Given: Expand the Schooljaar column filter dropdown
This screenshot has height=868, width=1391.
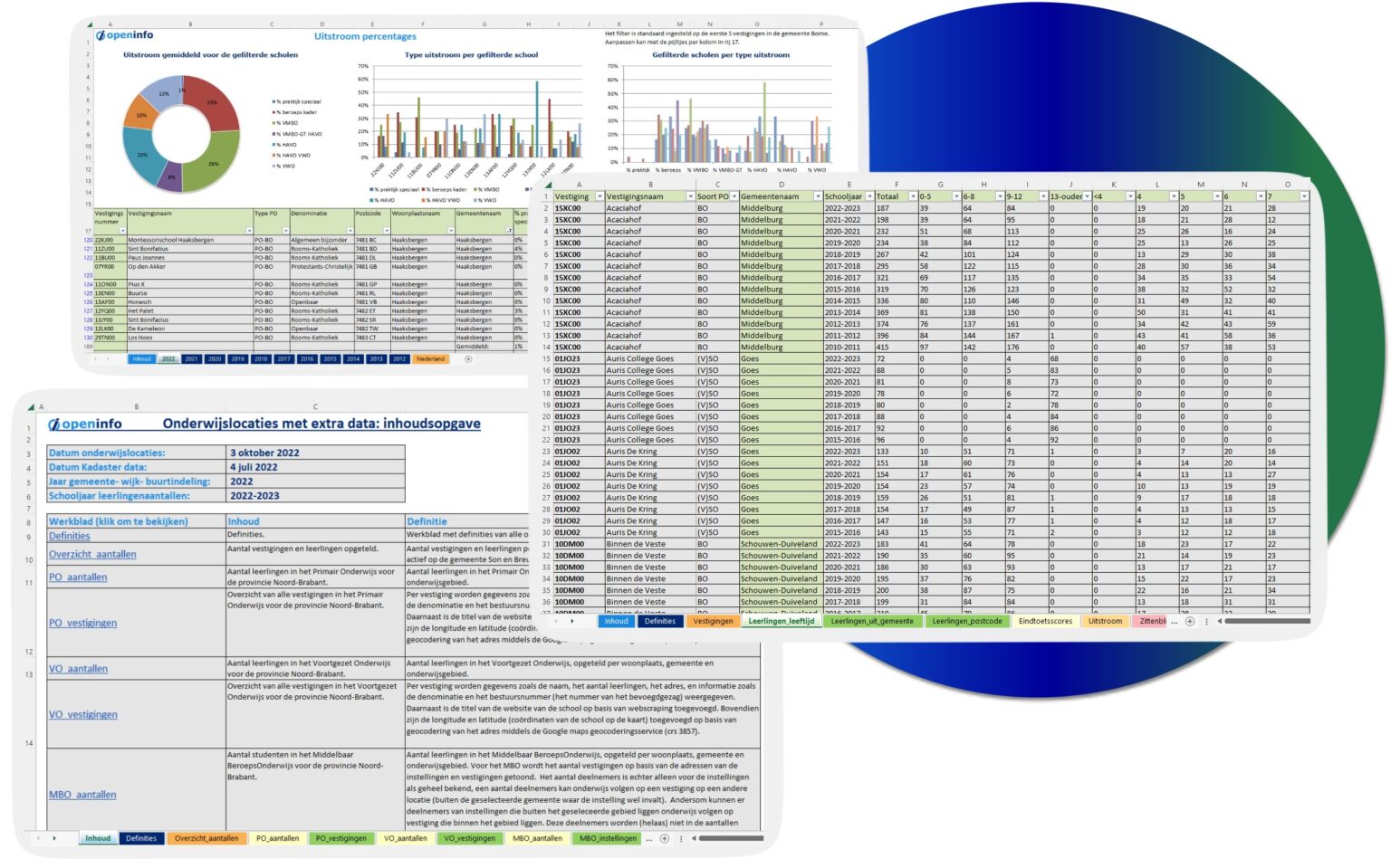Looking at the screenshot, I should [x=869, y=196].
